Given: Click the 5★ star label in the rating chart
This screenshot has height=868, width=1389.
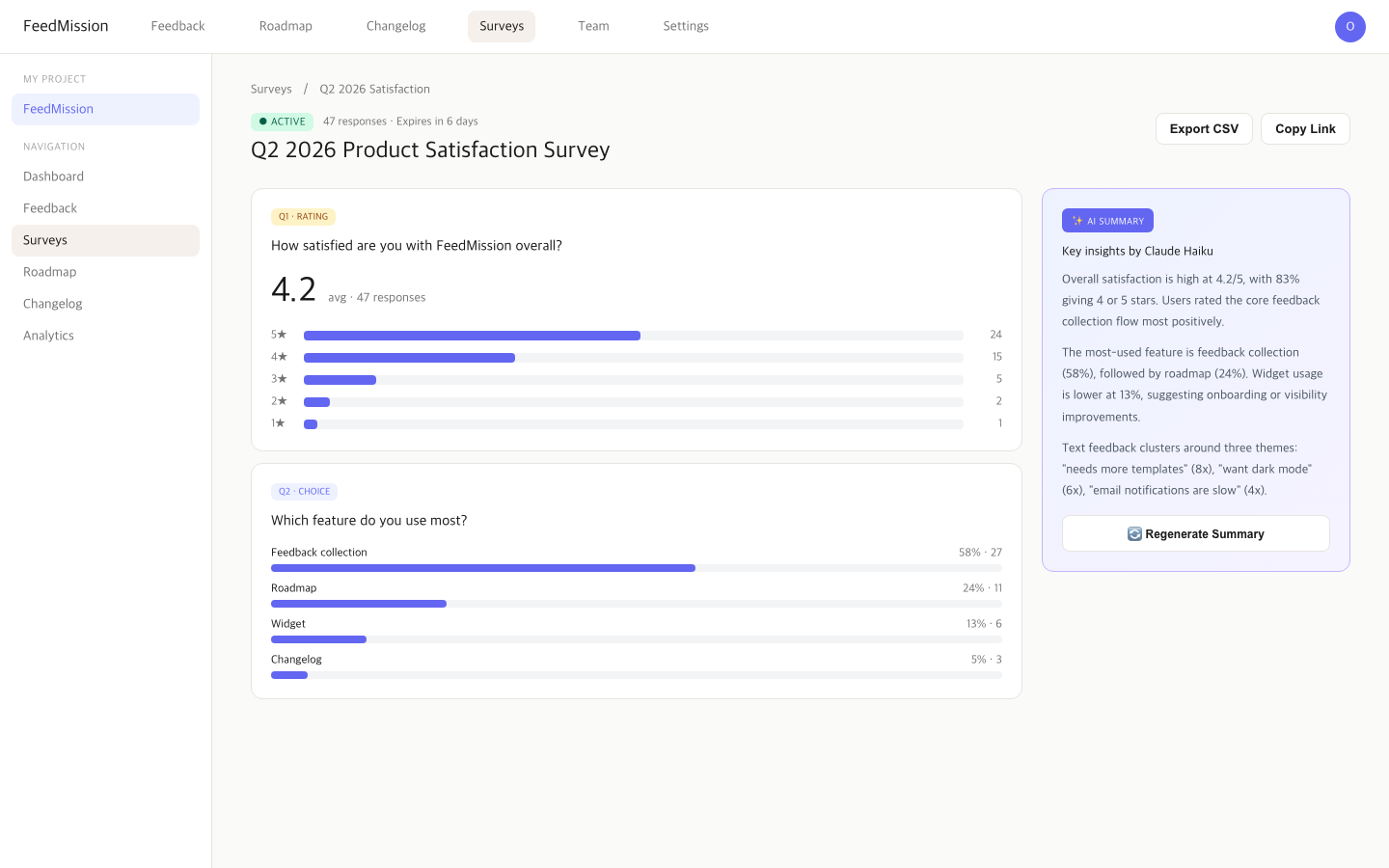Looking at the screenshot, I should tap(280, 335).
